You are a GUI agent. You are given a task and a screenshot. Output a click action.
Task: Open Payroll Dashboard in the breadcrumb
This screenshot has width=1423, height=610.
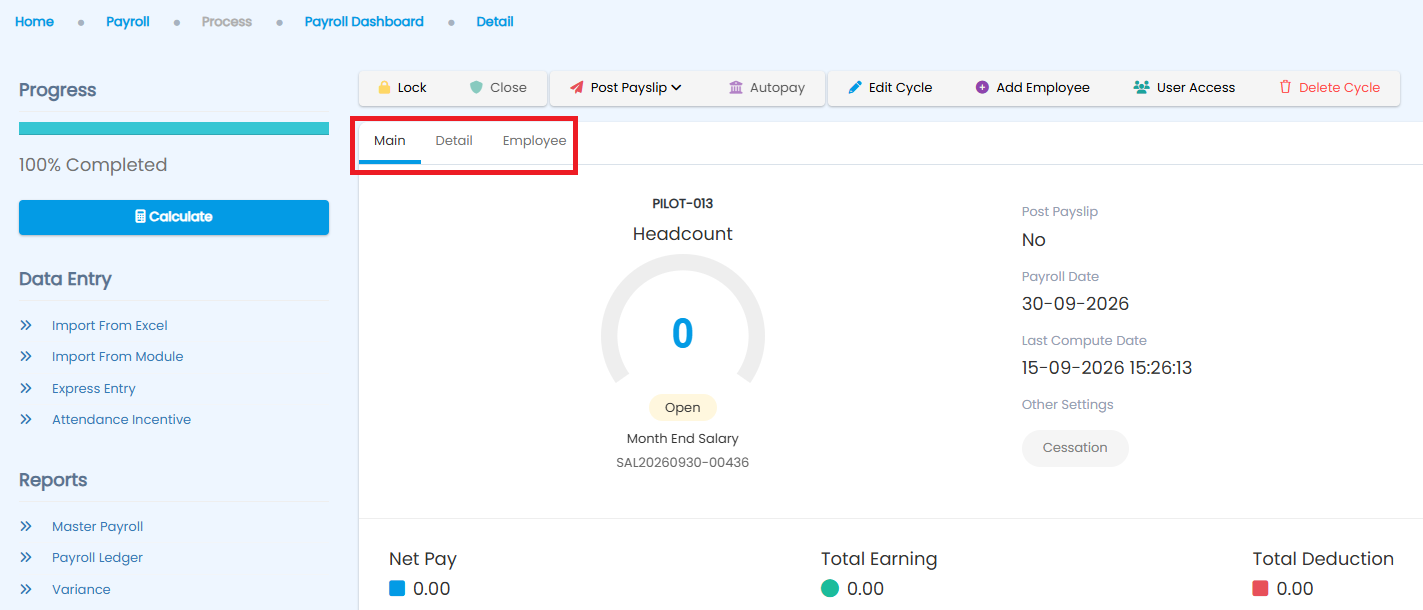click(364, 22)
